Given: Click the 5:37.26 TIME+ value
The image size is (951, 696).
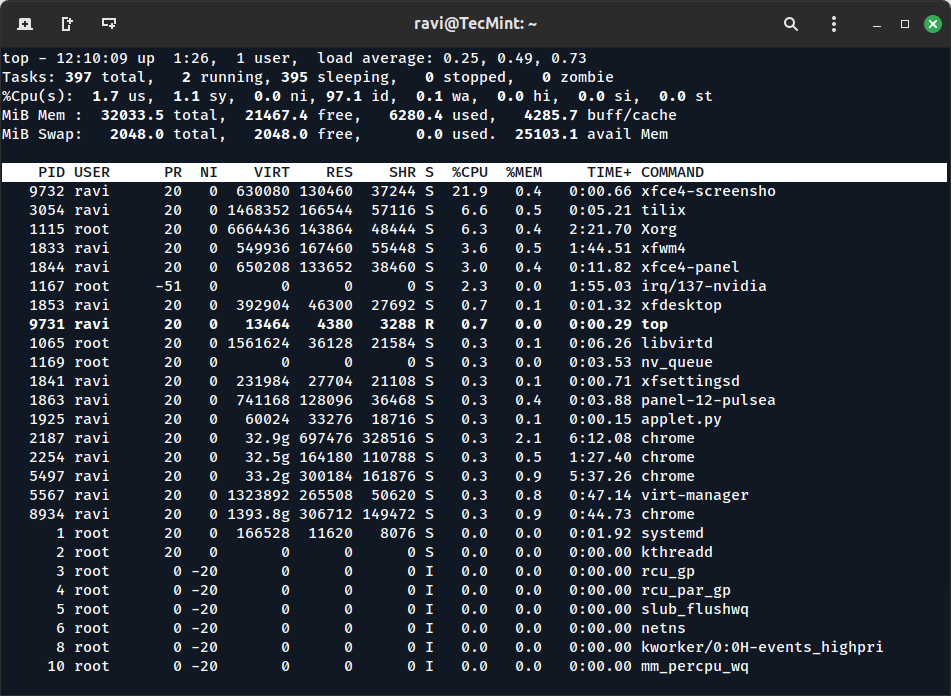Looking at the screenshot, I should coord(600,476).
